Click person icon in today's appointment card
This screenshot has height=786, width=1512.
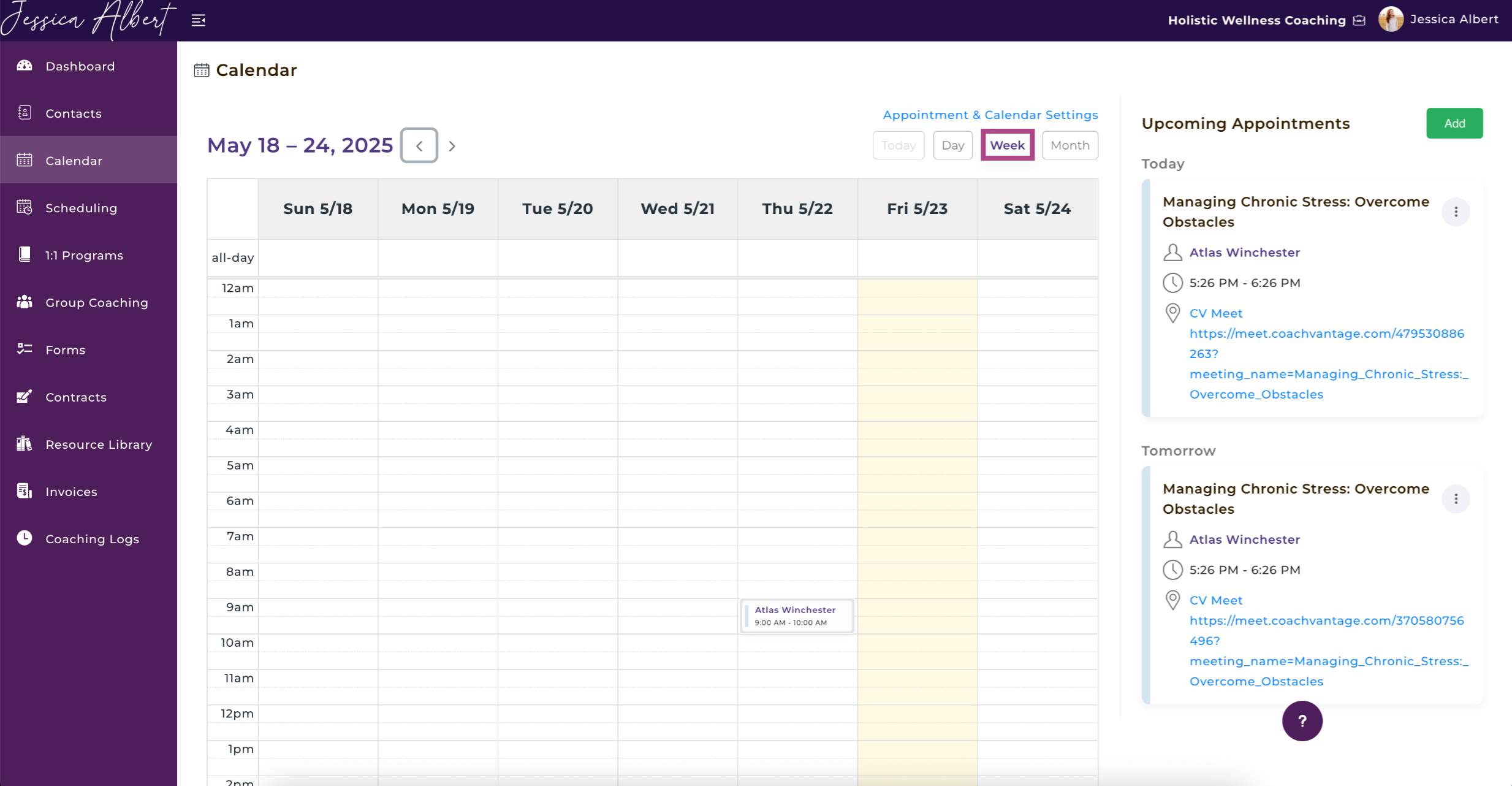tap(1172, 252)
